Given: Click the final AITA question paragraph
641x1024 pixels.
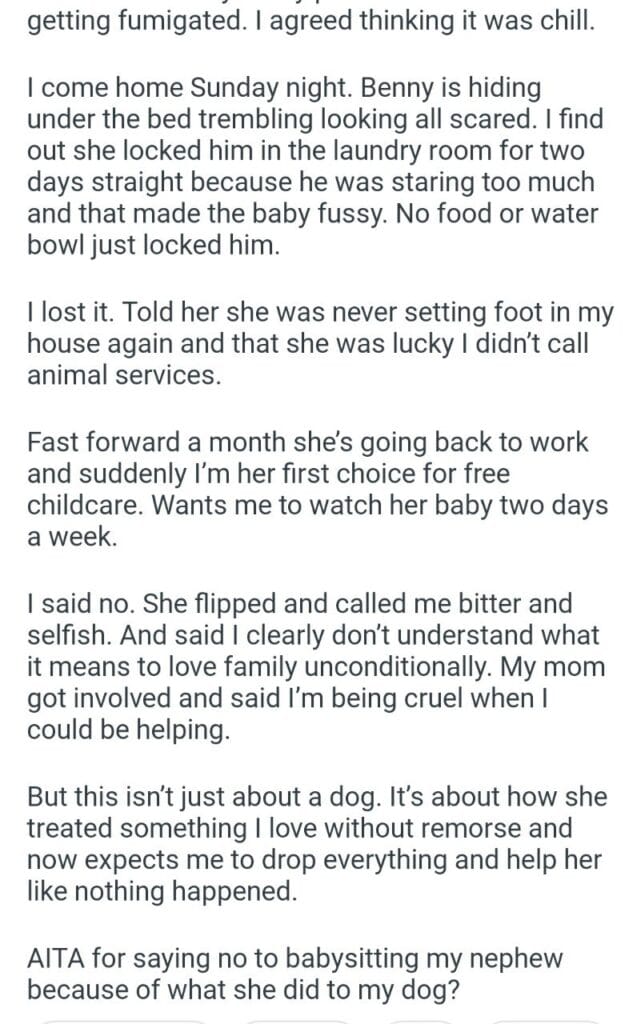Looking at the screenshot, I should click(x=320, y=974).
